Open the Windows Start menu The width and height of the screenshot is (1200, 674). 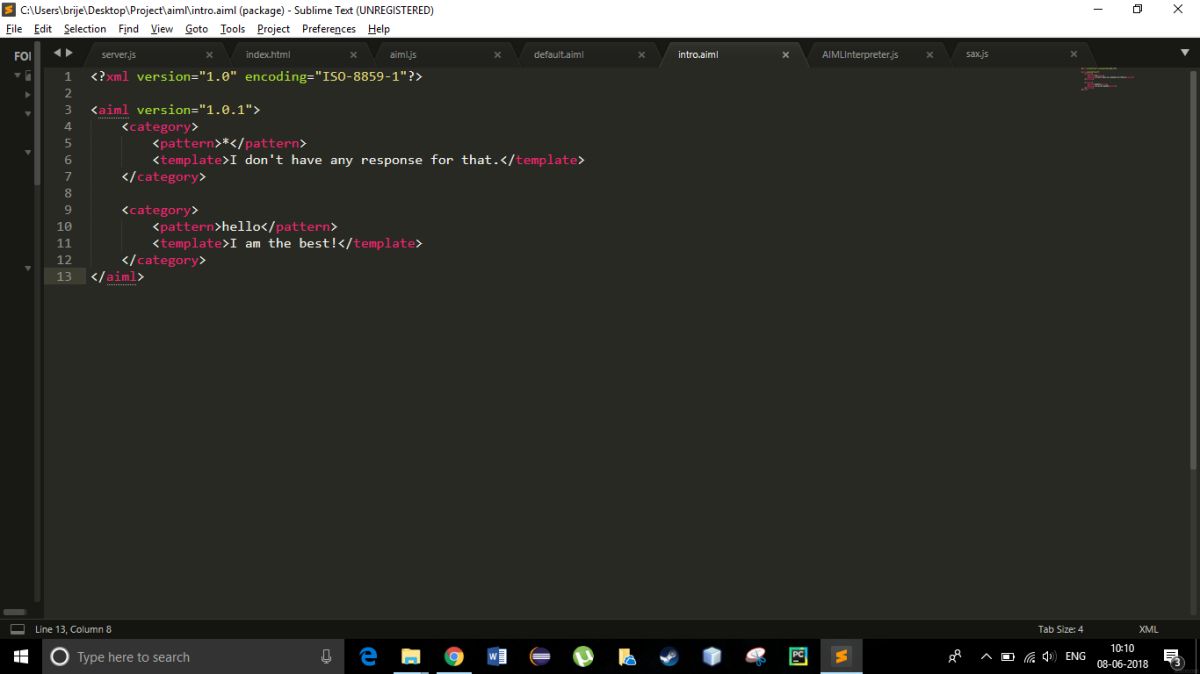pyautogui.click(x=20, y=656)
